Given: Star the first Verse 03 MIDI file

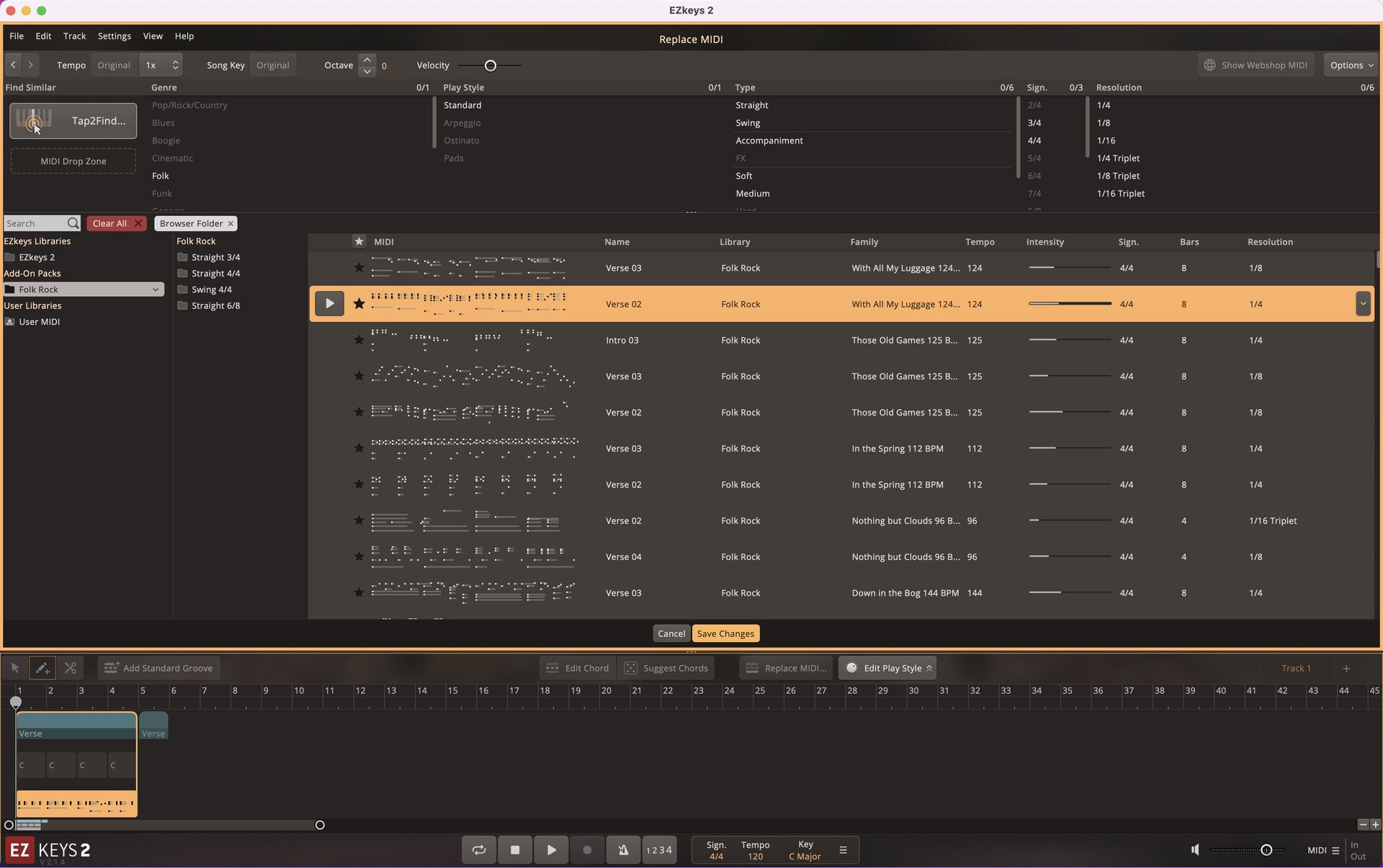Looking at the screenshot, I should point(358,267).
